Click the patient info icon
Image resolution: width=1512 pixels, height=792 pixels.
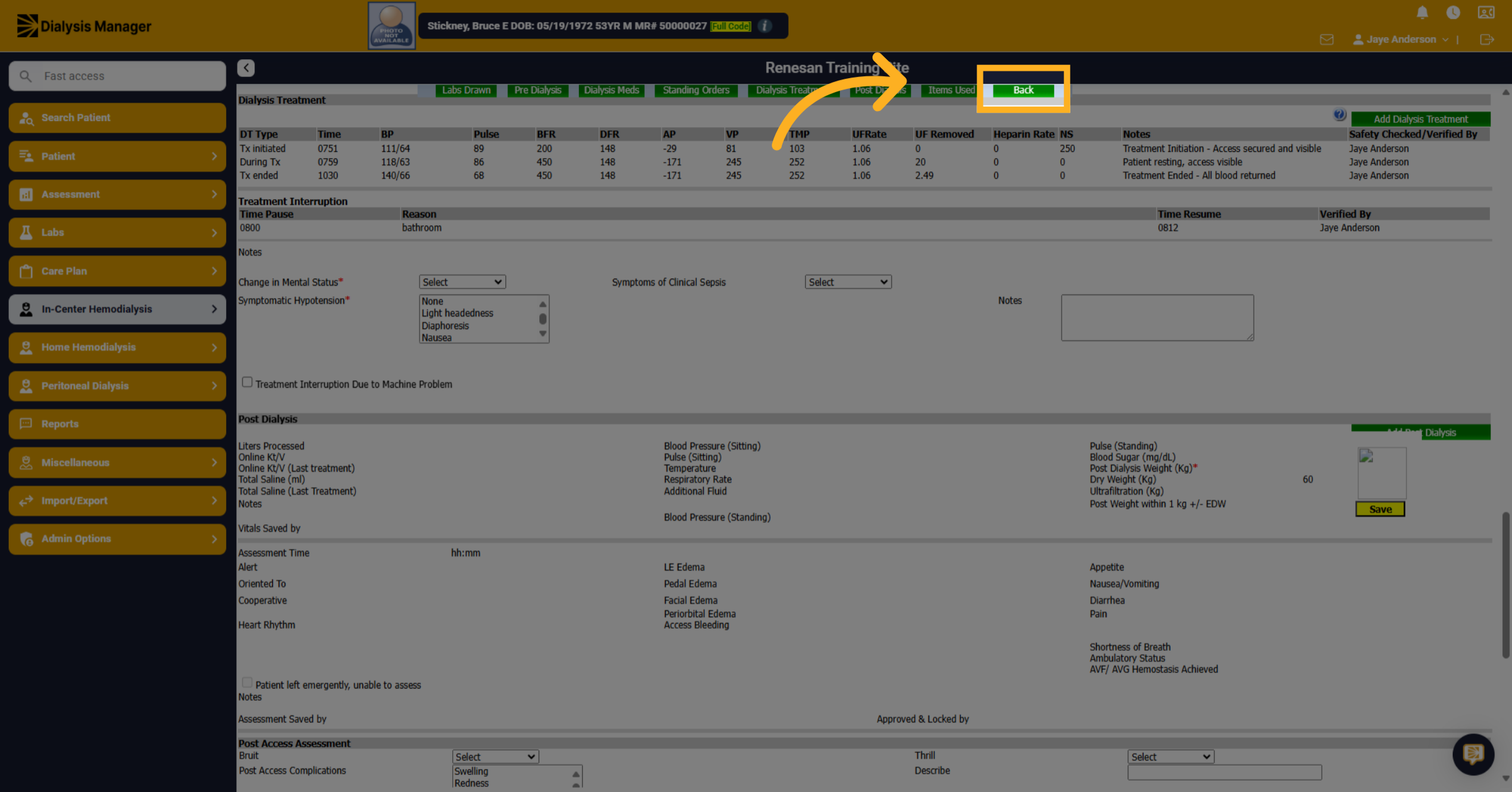point(765,26)
